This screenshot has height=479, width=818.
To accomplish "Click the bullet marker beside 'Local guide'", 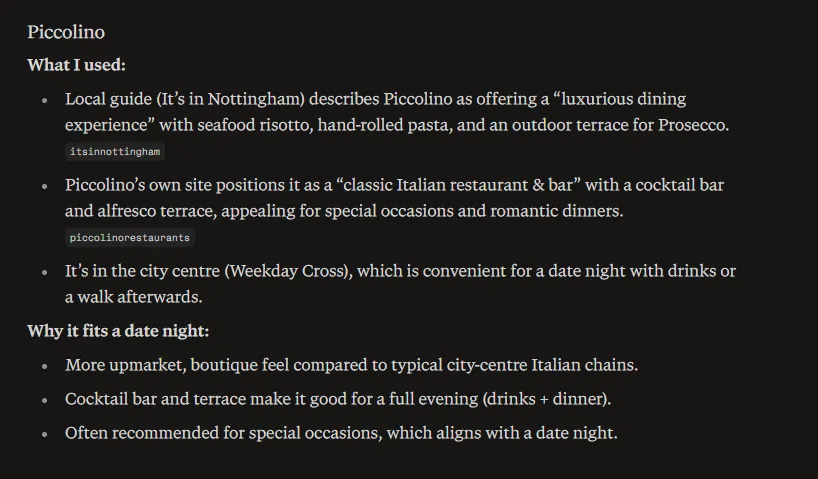I will pyautogui.click(x=45, y=100).
